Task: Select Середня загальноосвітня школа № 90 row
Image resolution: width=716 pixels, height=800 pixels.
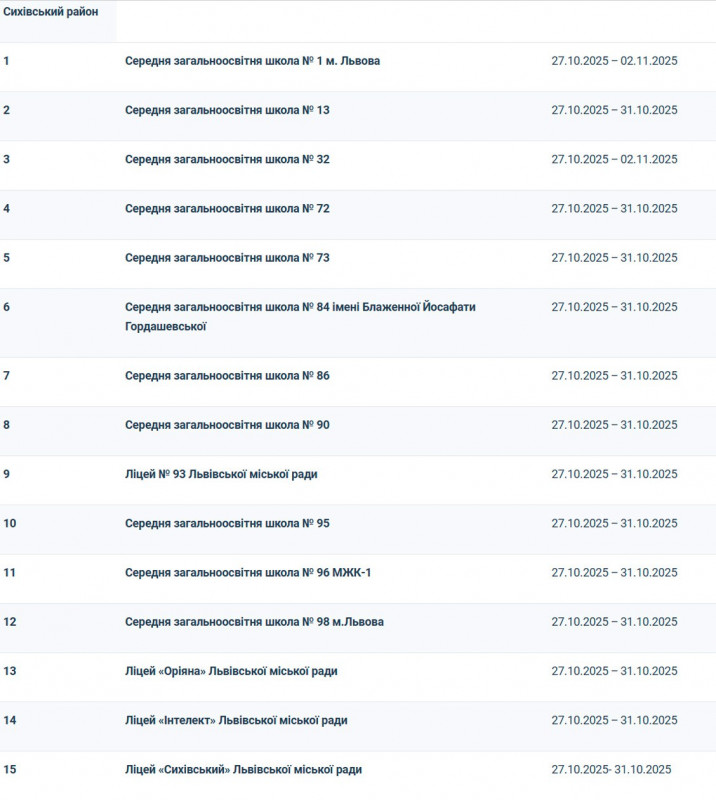Action: click(227, 425)
